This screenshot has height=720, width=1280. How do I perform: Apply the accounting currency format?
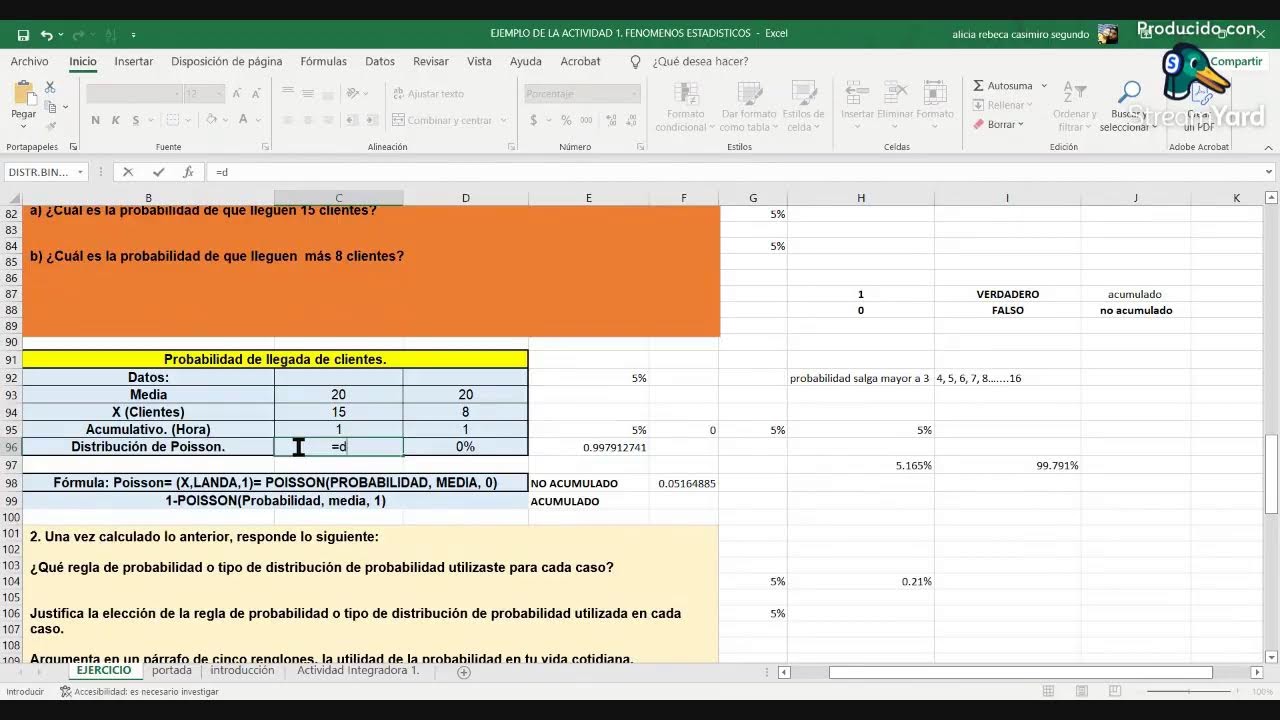tap(533, 120)
